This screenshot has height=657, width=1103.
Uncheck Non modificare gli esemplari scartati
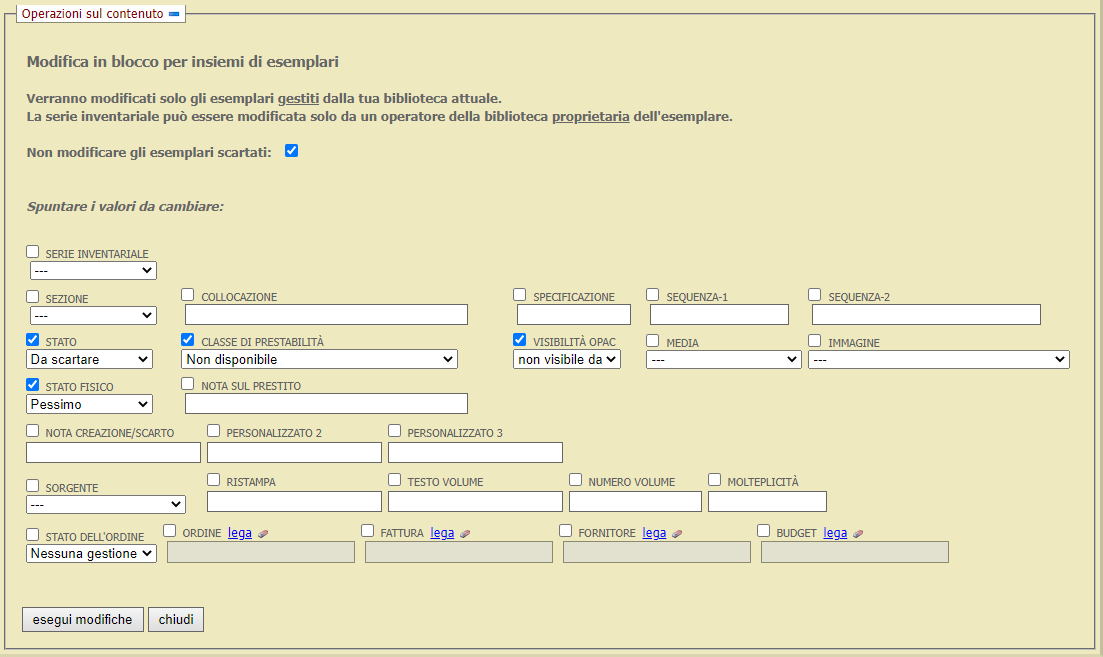[292, 151]
